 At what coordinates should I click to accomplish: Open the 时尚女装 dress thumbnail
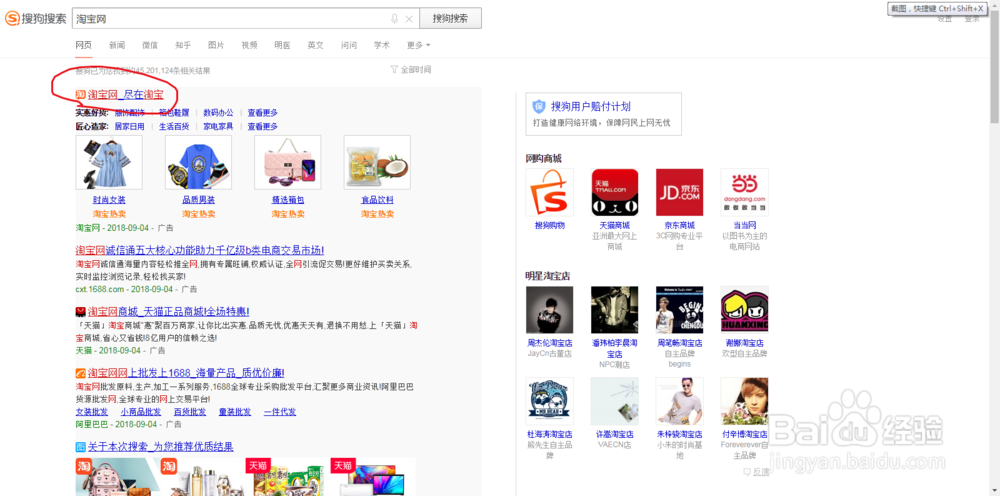[x=109, y=163]
